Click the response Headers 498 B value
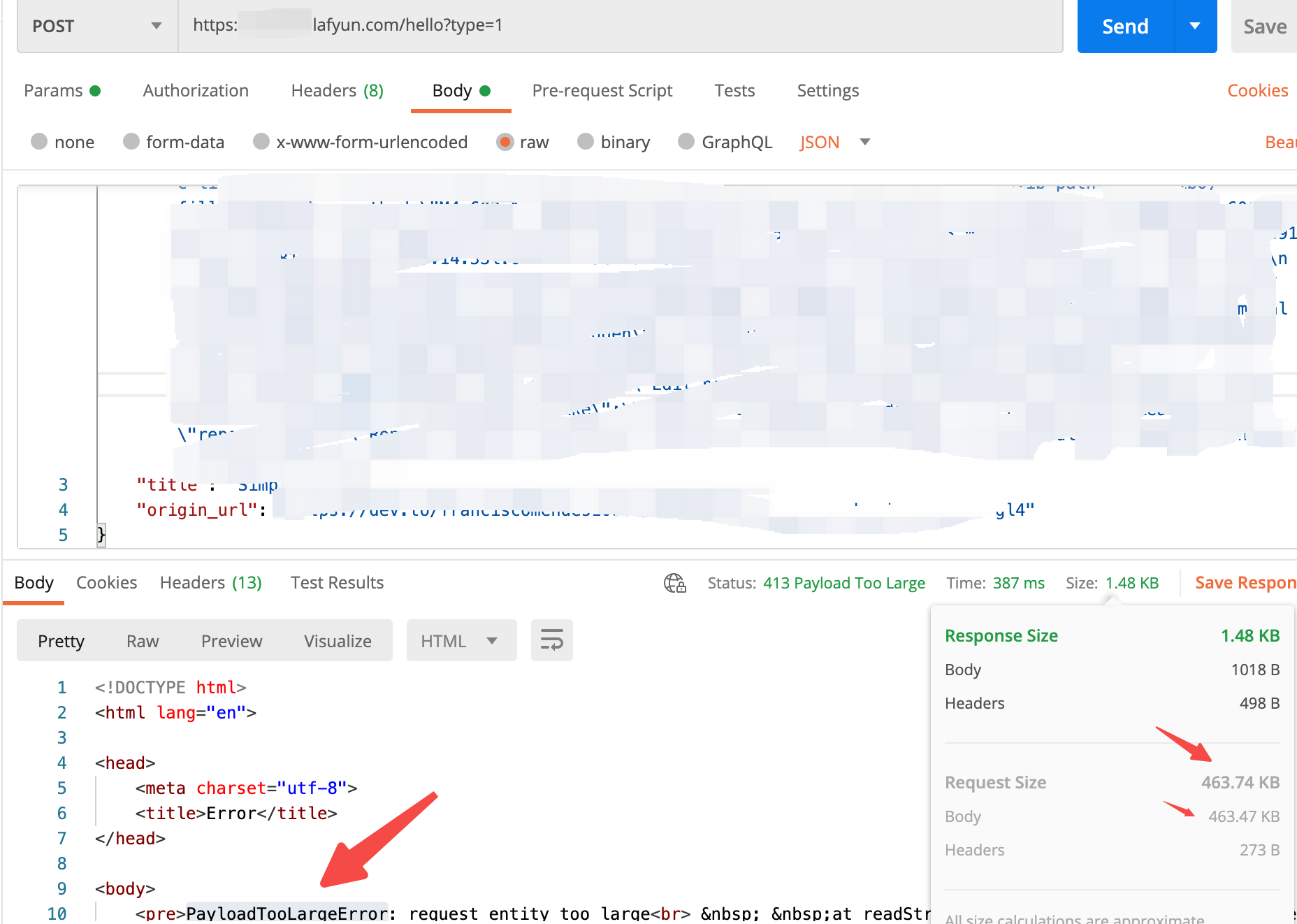This screenshot has height=924, width=1297. (1259, 703)
